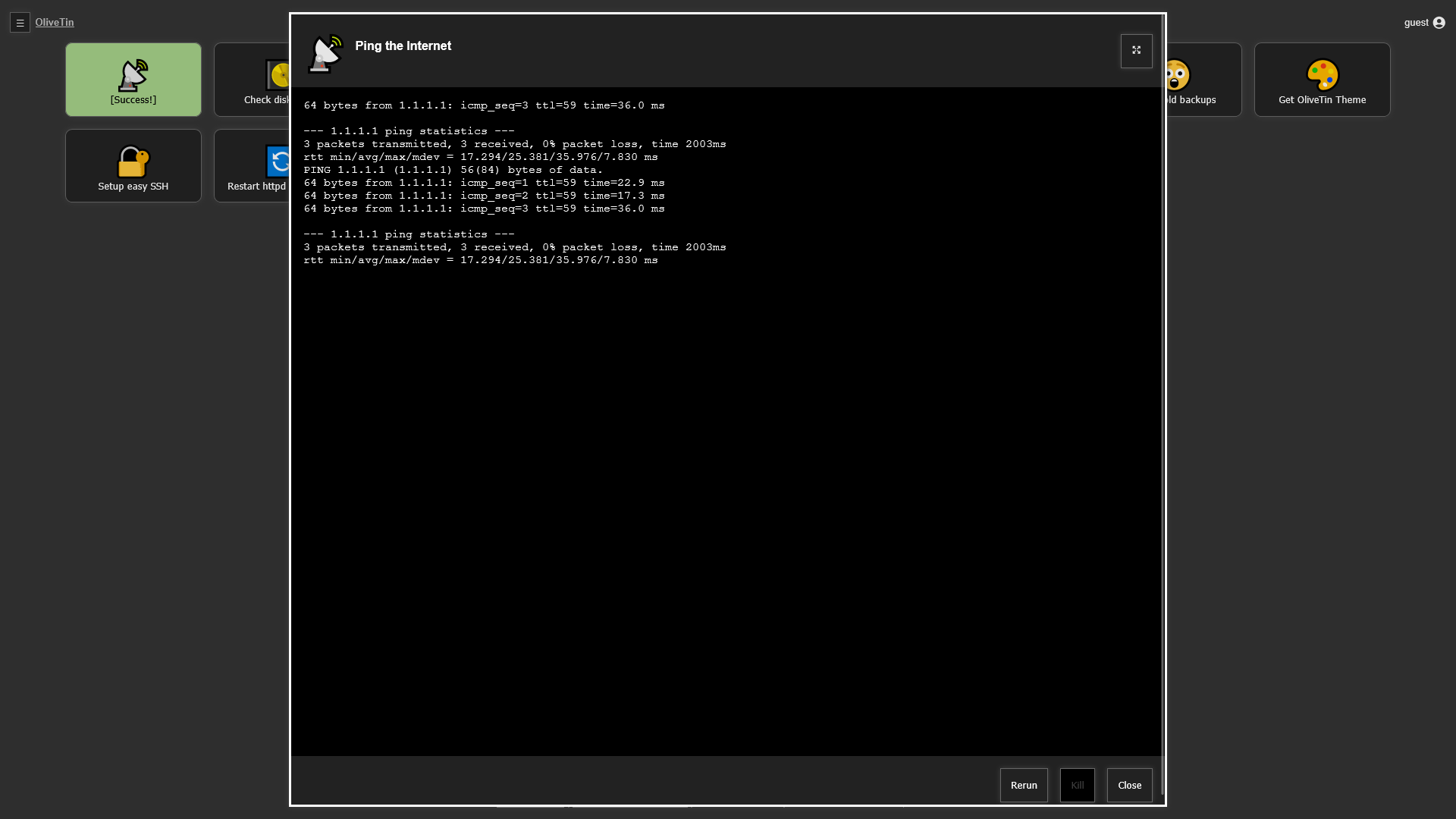Image resolution: width=1456 pixels, height=819 pixels.
Task: Click 'PING 1.1.1.1 (1.1.1.1) 56(84) bytes of data.'
Action: click(453, 170)
